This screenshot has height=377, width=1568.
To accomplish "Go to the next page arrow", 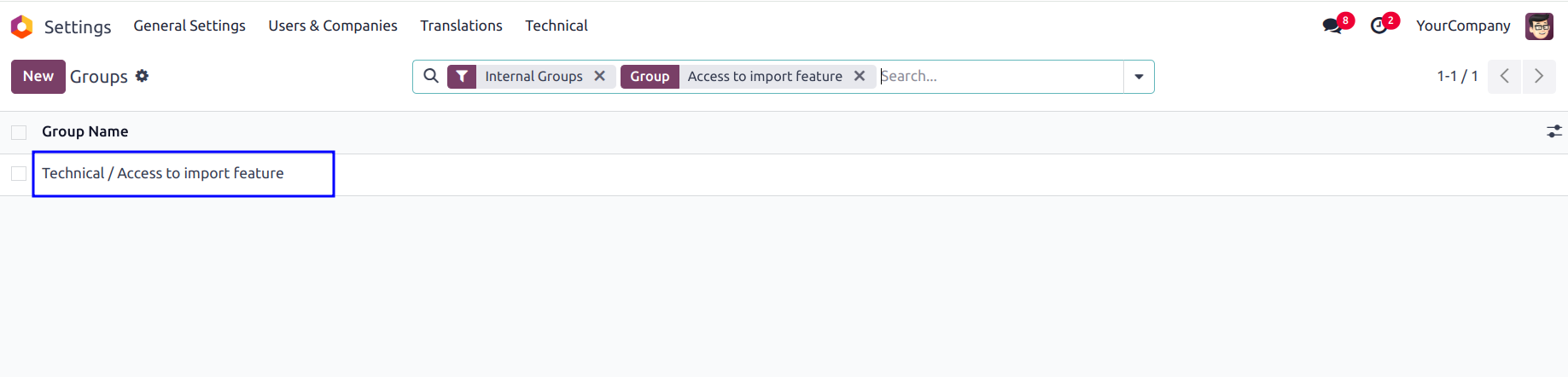I will point(1539,77).
